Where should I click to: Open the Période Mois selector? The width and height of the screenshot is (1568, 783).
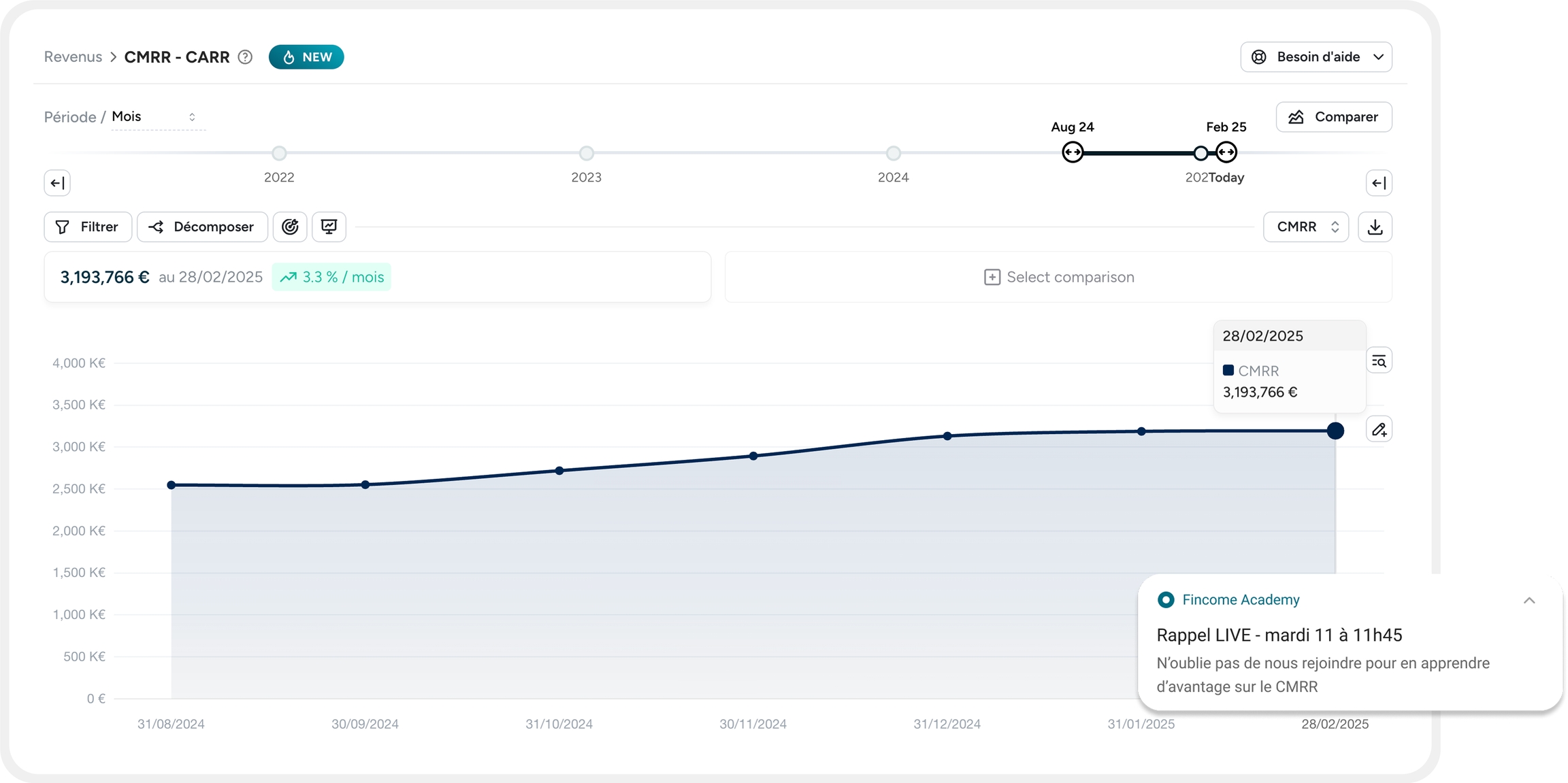point(157,117)
